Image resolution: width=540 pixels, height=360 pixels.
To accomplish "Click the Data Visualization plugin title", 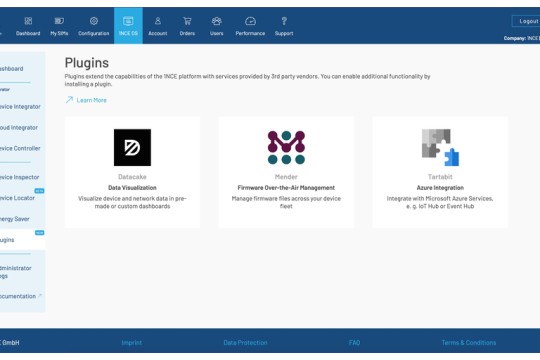I will (132, 187).
